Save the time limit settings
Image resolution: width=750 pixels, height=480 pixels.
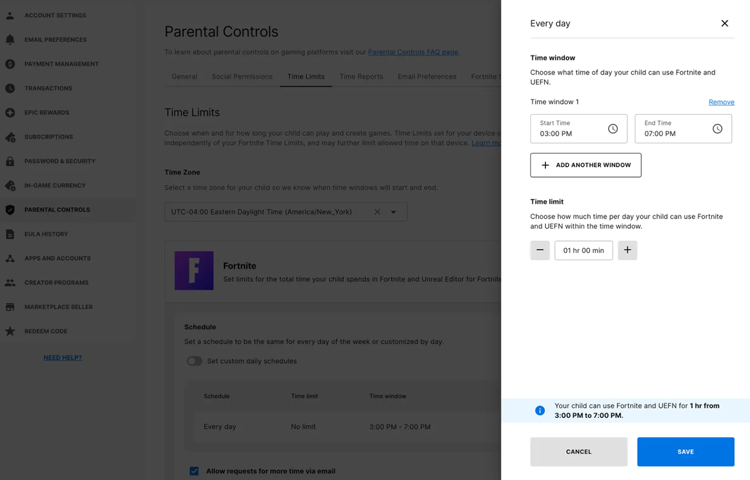pyautogui.click(x=685, y=452)
